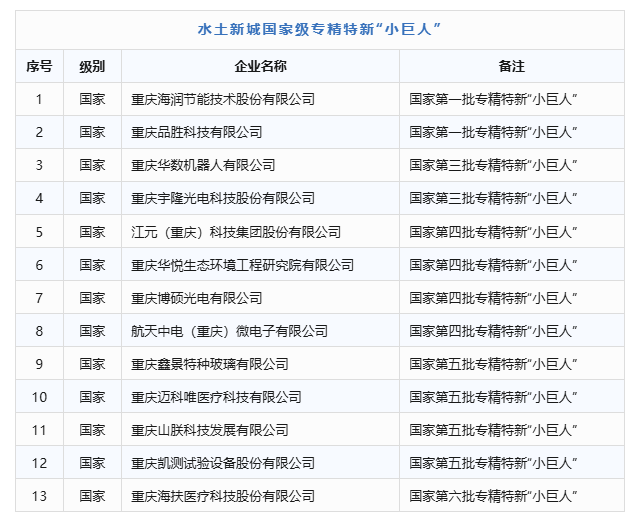Click serial number 1 cell
639x521 pixels.
(x=39, y=99)
